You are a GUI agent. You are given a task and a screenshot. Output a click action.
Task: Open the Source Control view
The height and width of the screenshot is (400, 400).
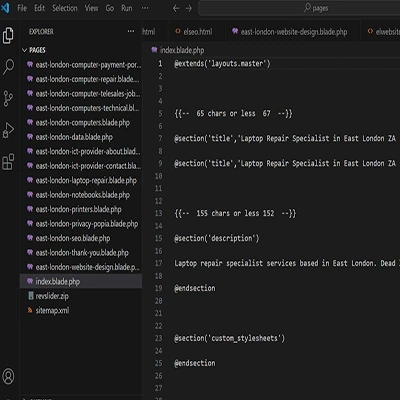8,99
